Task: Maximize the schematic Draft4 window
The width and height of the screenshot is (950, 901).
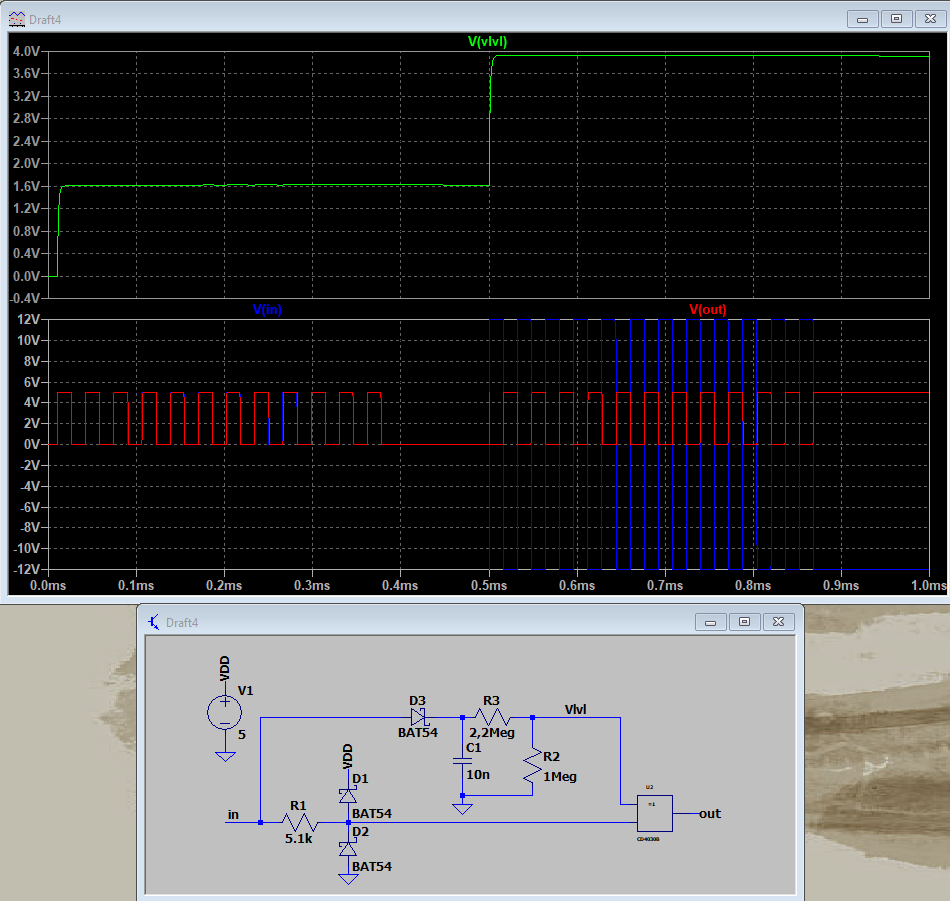Action: tap(745, 622)
